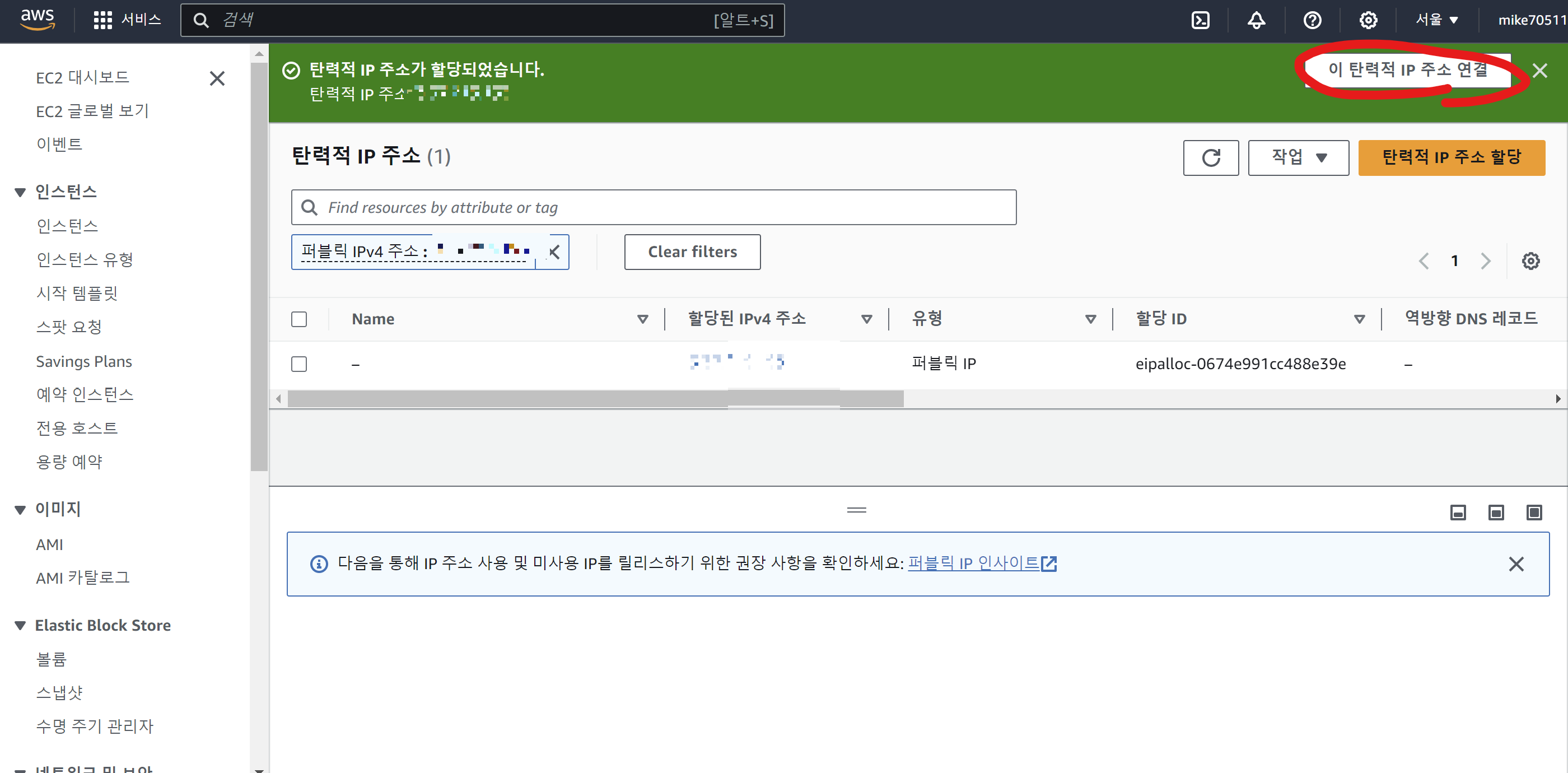Open EC2 대시보드 in sidebar
The image size is (1568, 773).
(x=82, y=77)
